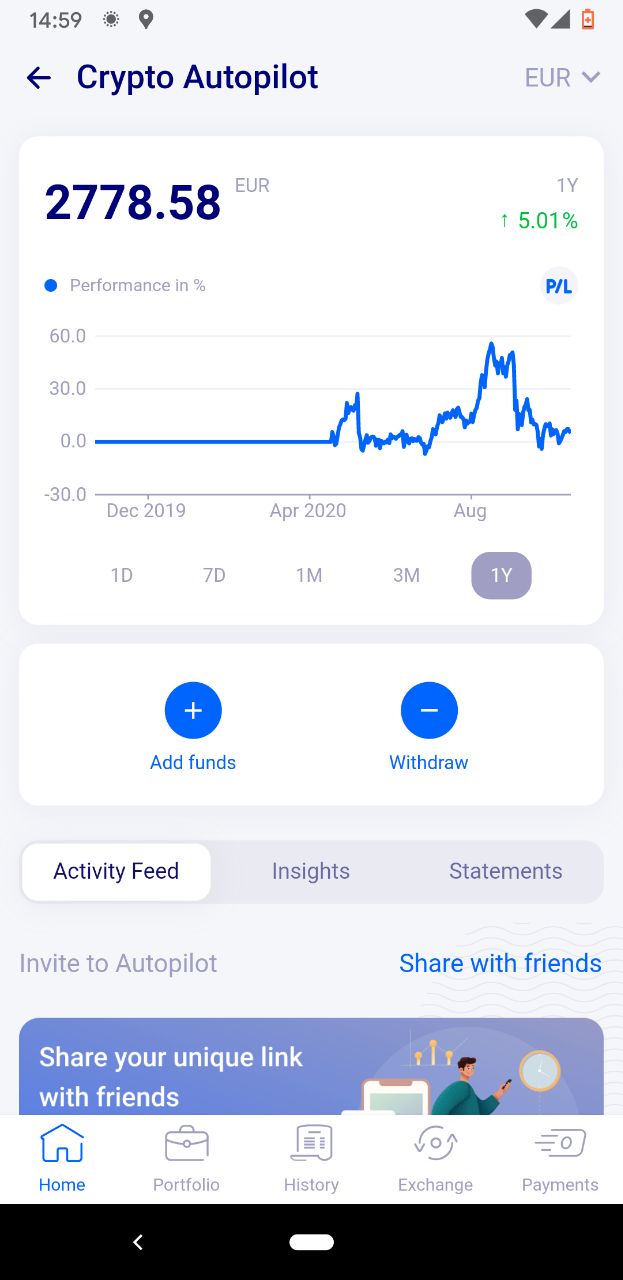Viewport: 623px width, 1280px height.
Task: Open the EUR currency dropdown
Action: [x=562, y=78]
